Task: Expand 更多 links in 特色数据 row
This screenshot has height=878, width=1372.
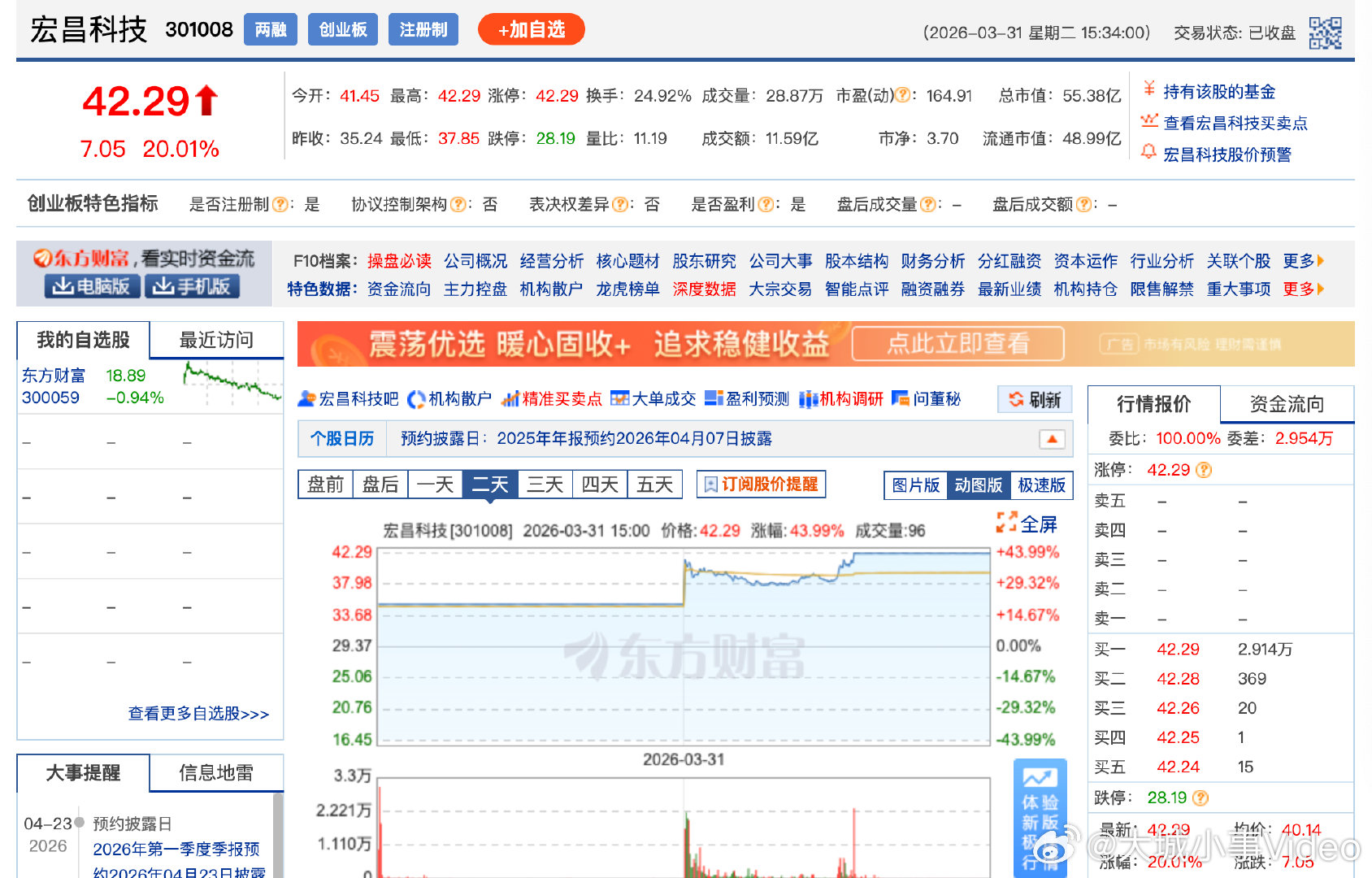Action: click(x=1301, y=289)
